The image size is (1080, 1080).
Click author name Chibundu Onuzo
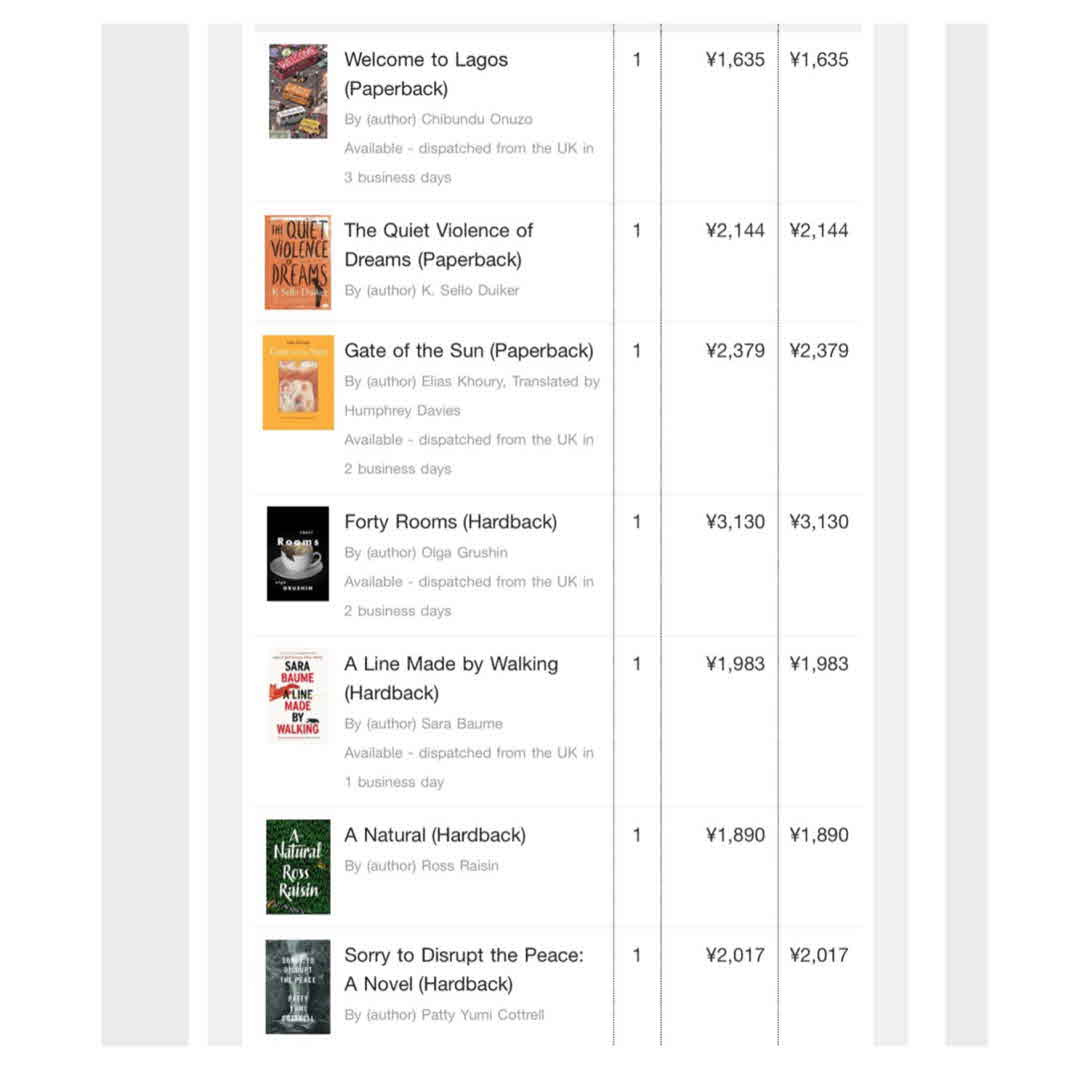pyautogui.click(x=477, y=119)
